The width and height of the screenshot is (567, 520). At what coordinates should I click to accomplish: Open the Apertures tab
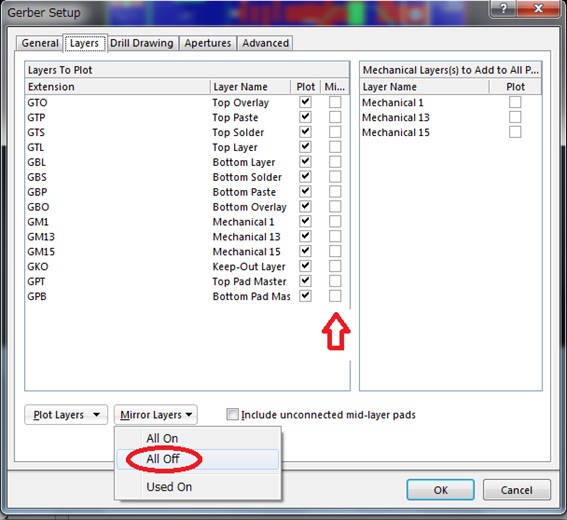pos(208,43)
